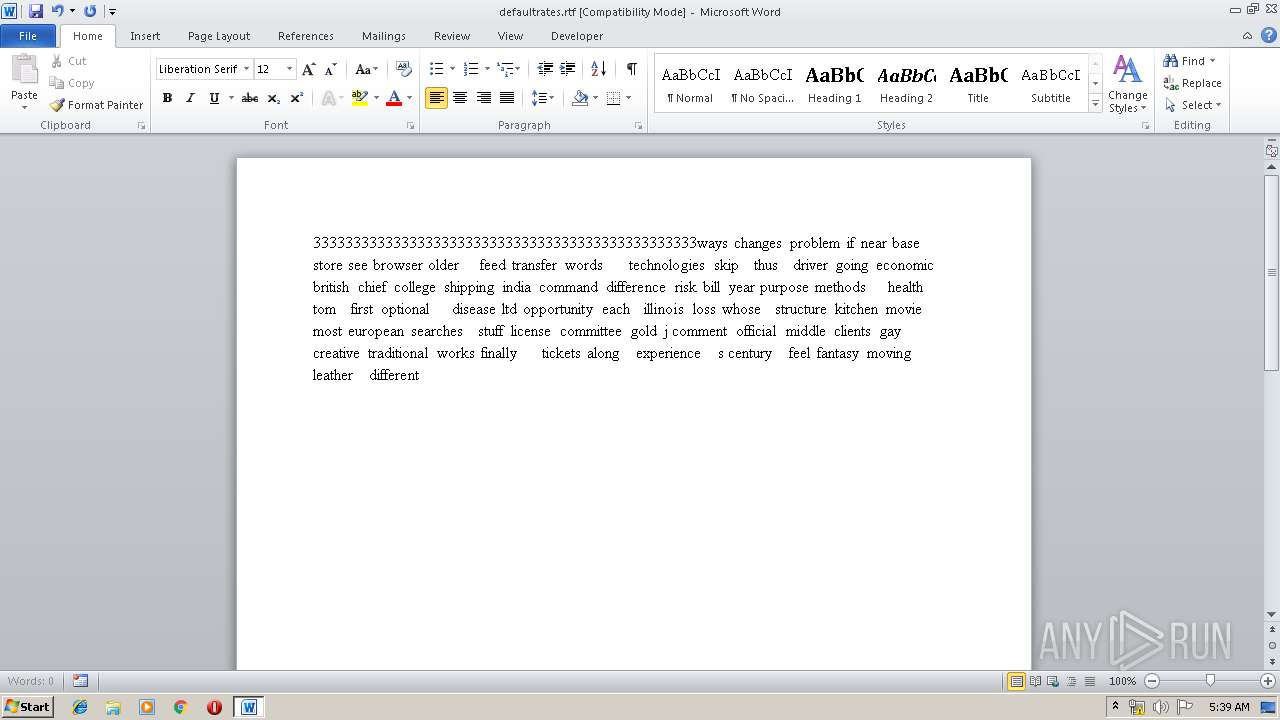Open the File tab
The width and height of the screenshot is (1280, 720).
tap(28, 36)
